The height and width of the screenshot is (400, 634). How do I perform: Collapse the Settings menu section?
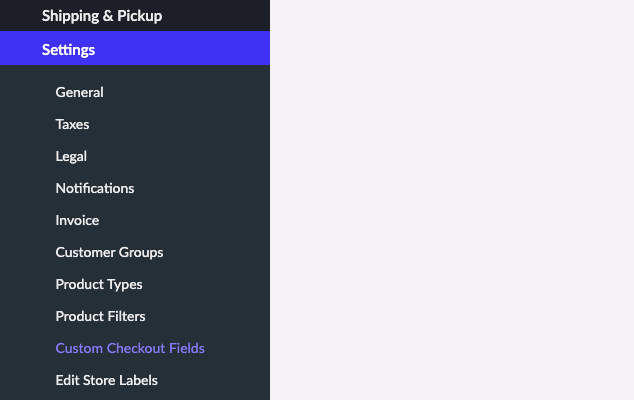click(69, 49)
